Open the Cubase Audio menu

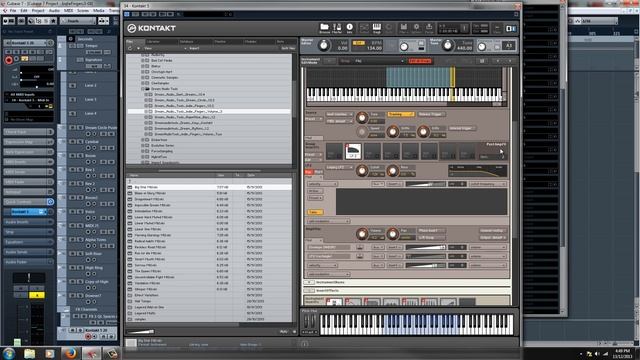click(x=54, y=11)
